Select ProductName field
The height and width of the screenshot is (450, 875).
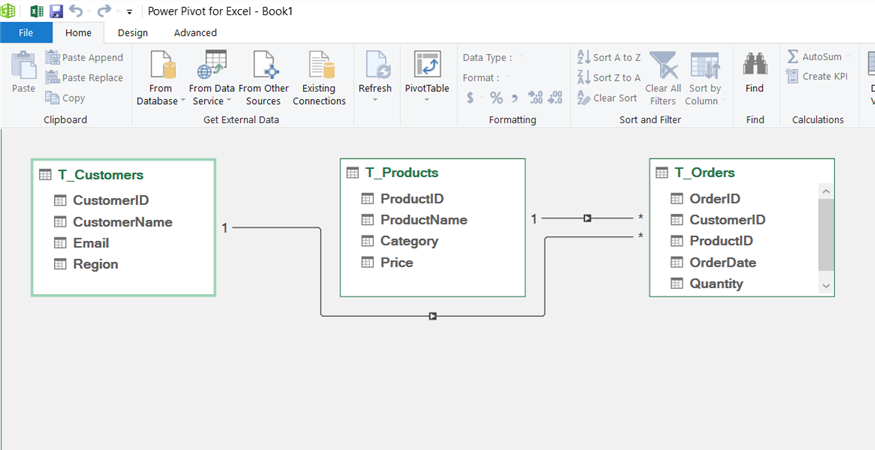[x=424, y=219]
